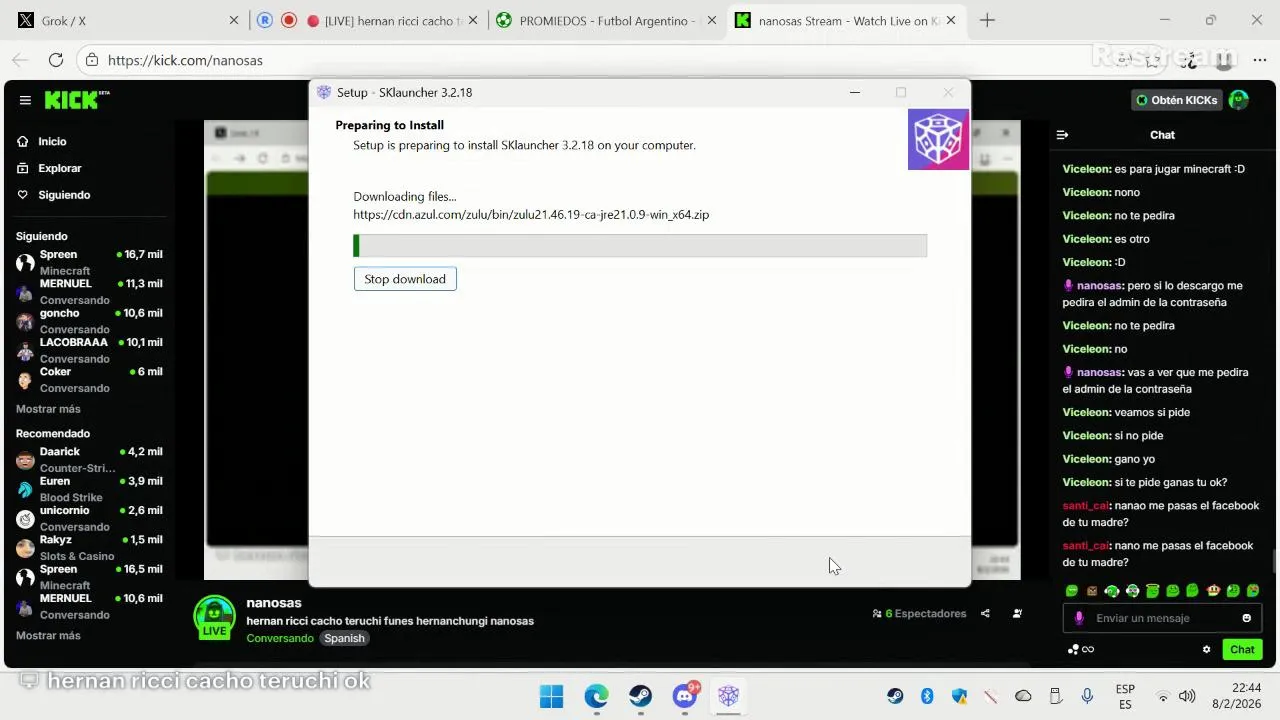Open Discord from the taskbar
Image resolution: width=1280 pixels, height=720 pixels.
click(685, 696)
